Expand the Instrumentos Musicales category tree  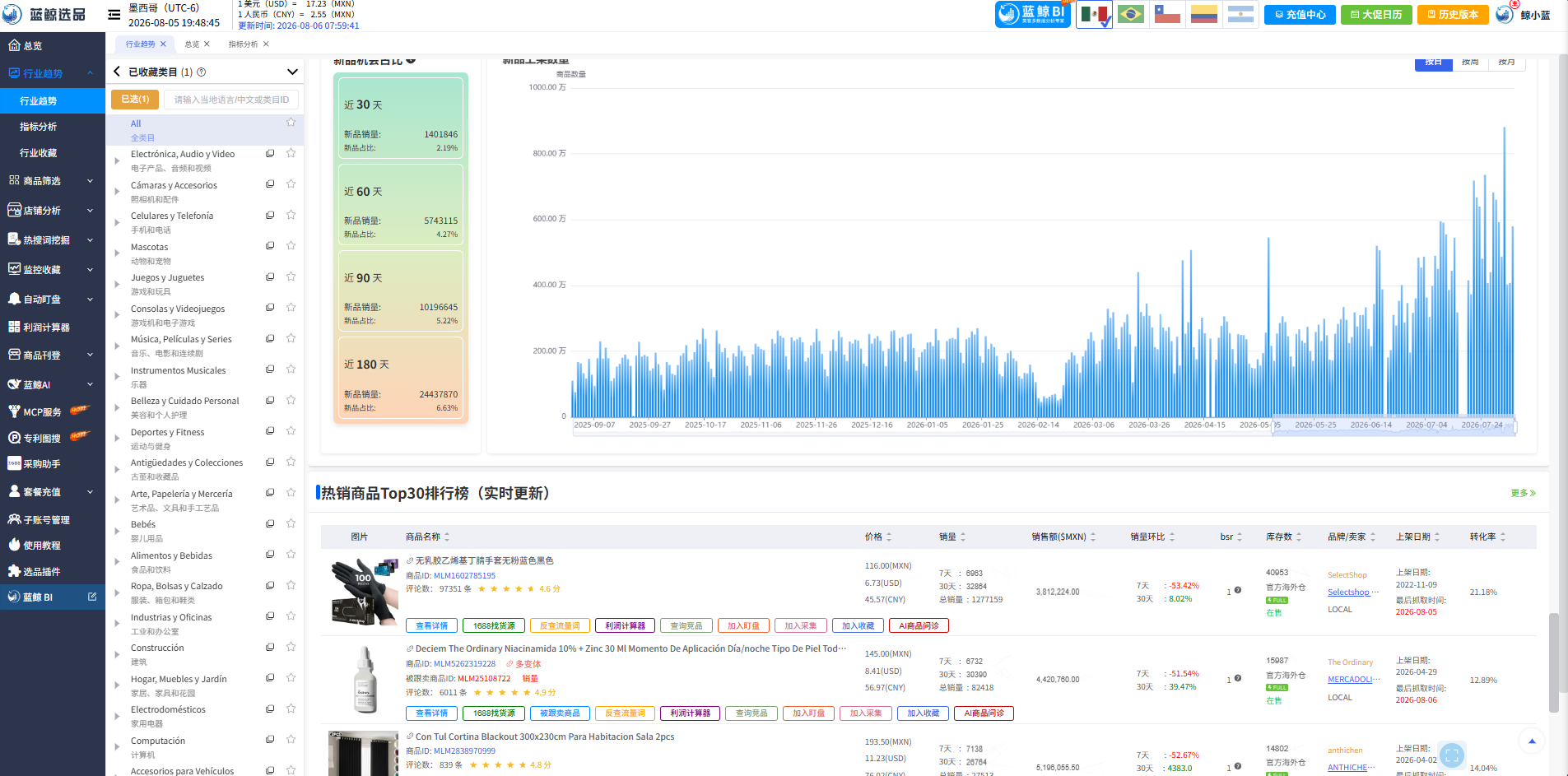click(x=117, y=377)
